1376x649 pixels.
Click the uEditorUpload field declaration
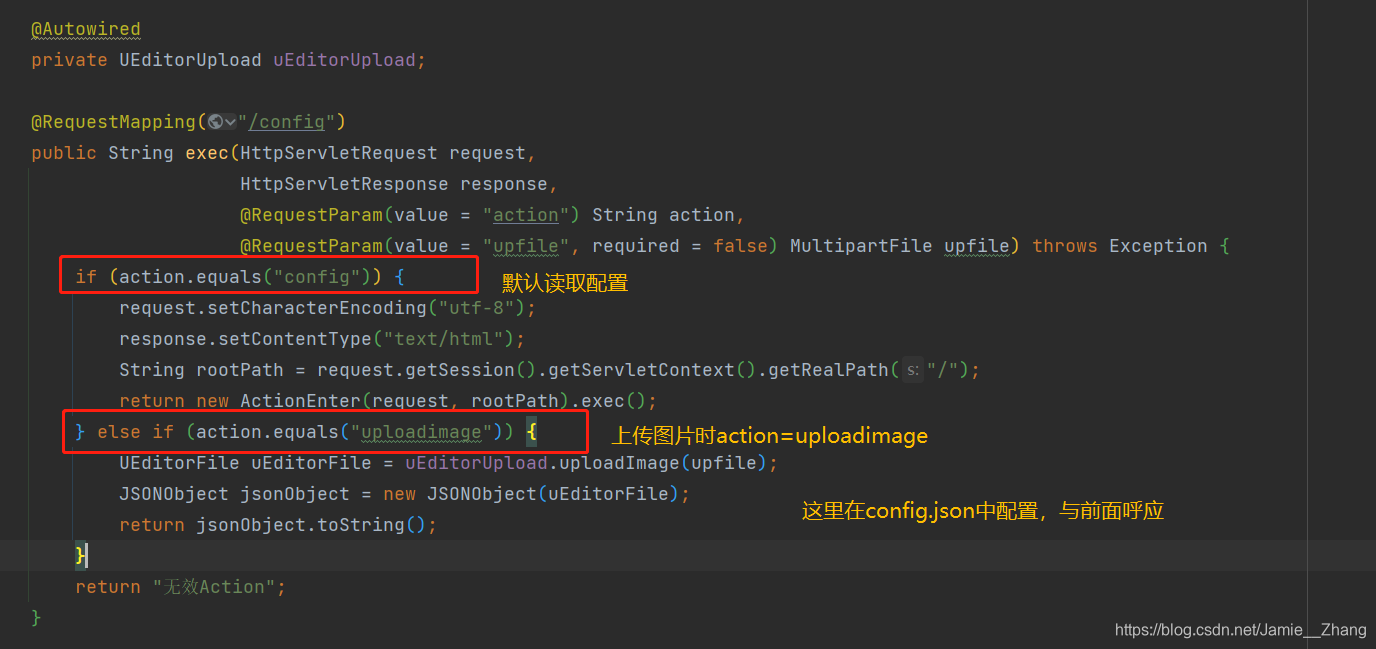point(344,60)
